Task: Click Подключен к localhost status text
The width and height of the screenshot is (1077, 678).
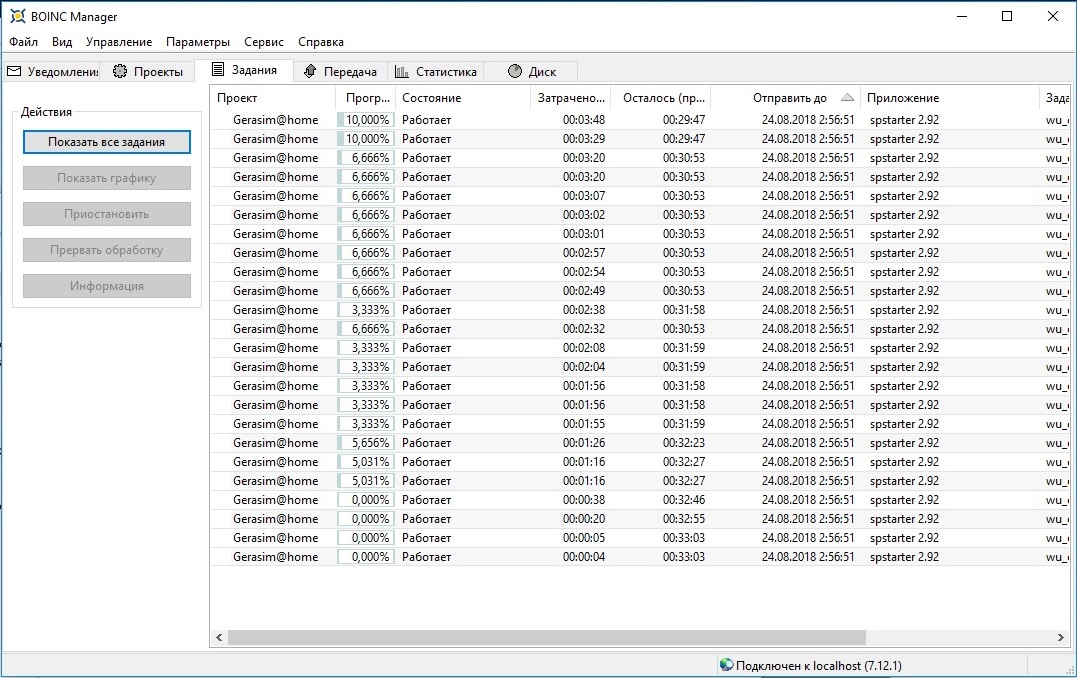Action: click(x=819, y=665)
